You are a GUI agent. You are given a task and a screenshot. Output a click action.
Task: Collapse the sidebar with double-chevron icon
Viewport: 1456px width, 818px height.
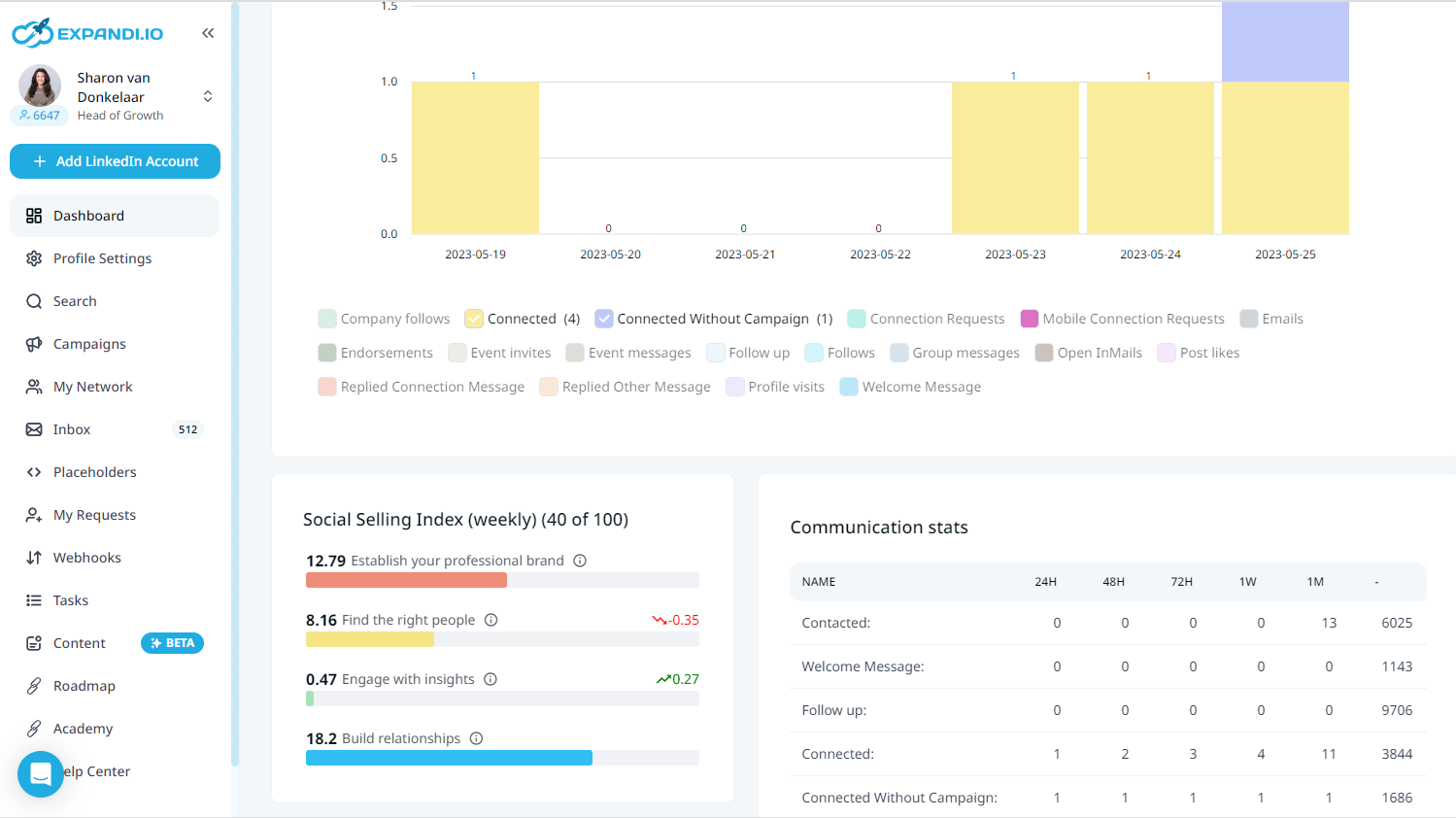[x=208, y=33]
